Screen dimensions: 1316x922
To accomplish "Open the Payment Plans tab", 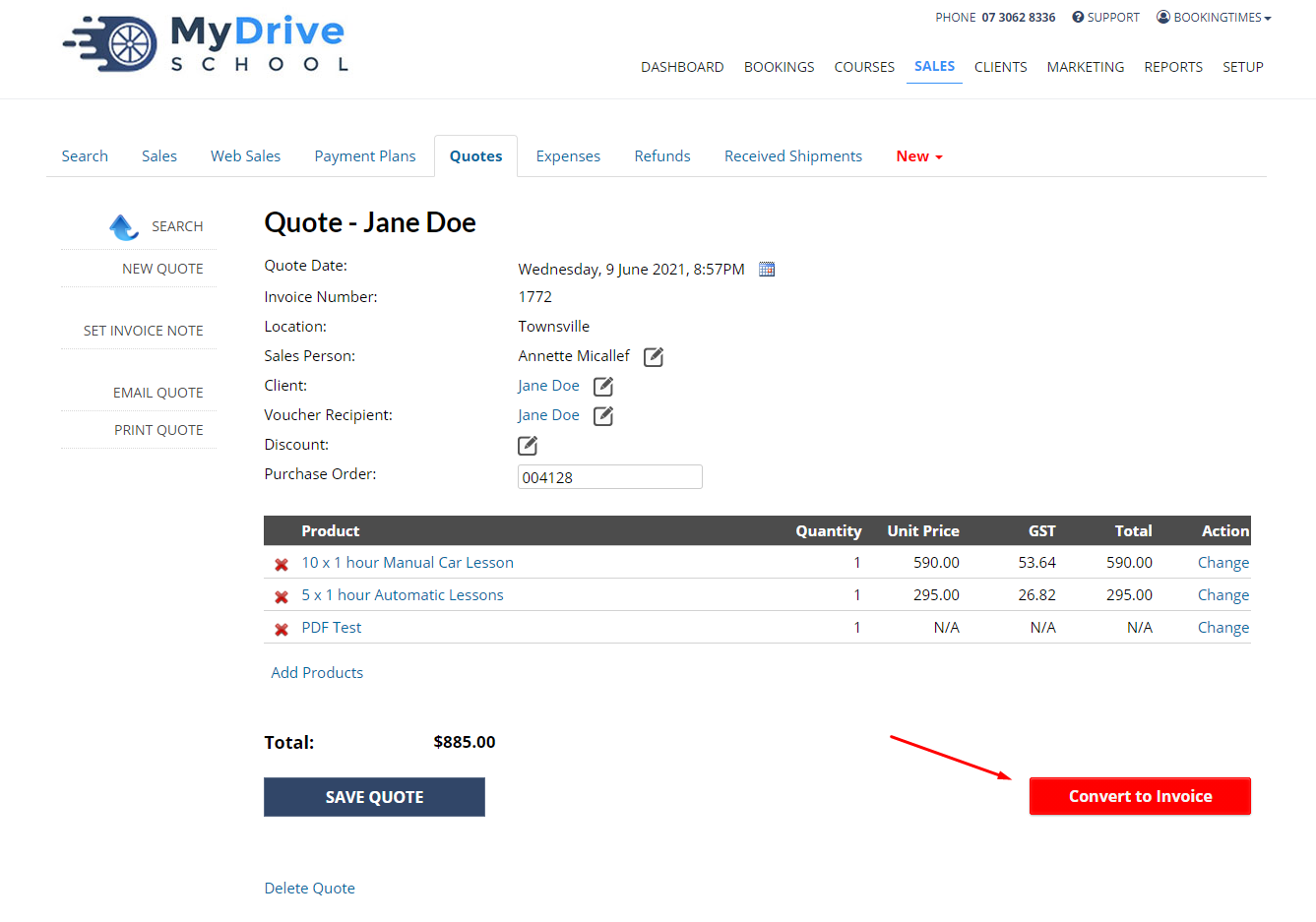I will pos(365,156).
